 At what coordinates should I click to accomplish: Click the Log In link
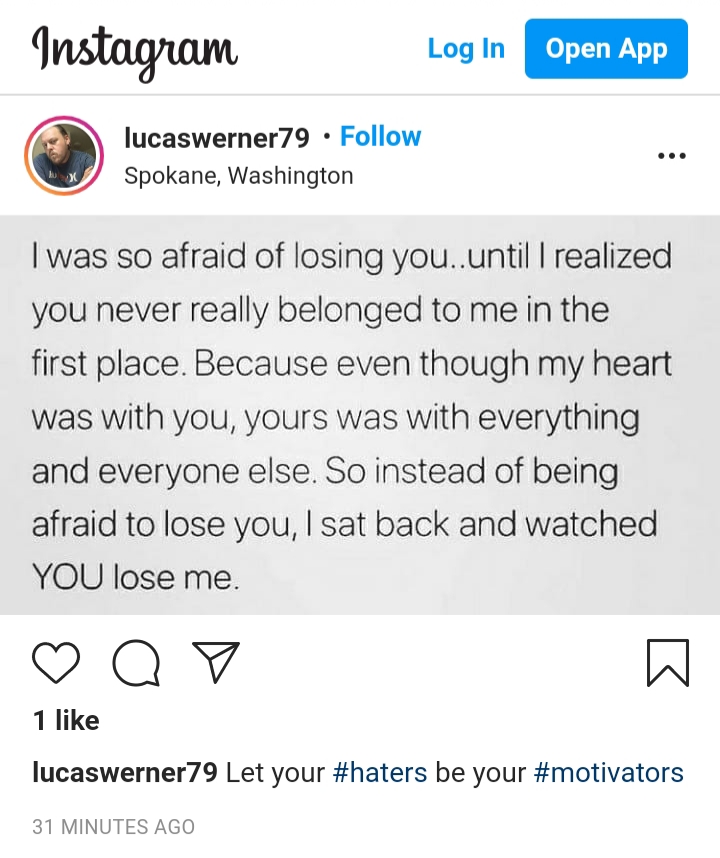466,49
